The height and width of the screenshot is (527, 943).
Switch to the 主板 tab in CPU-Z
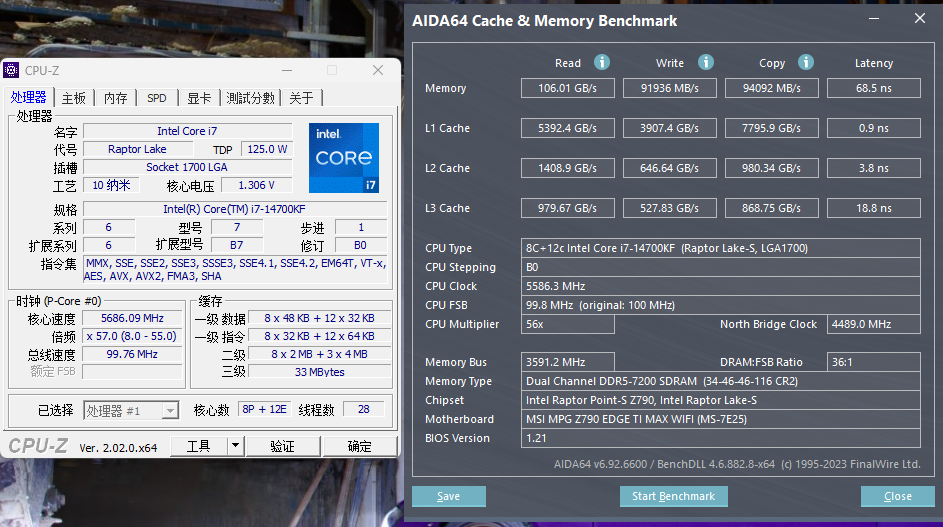coord(74,98)
